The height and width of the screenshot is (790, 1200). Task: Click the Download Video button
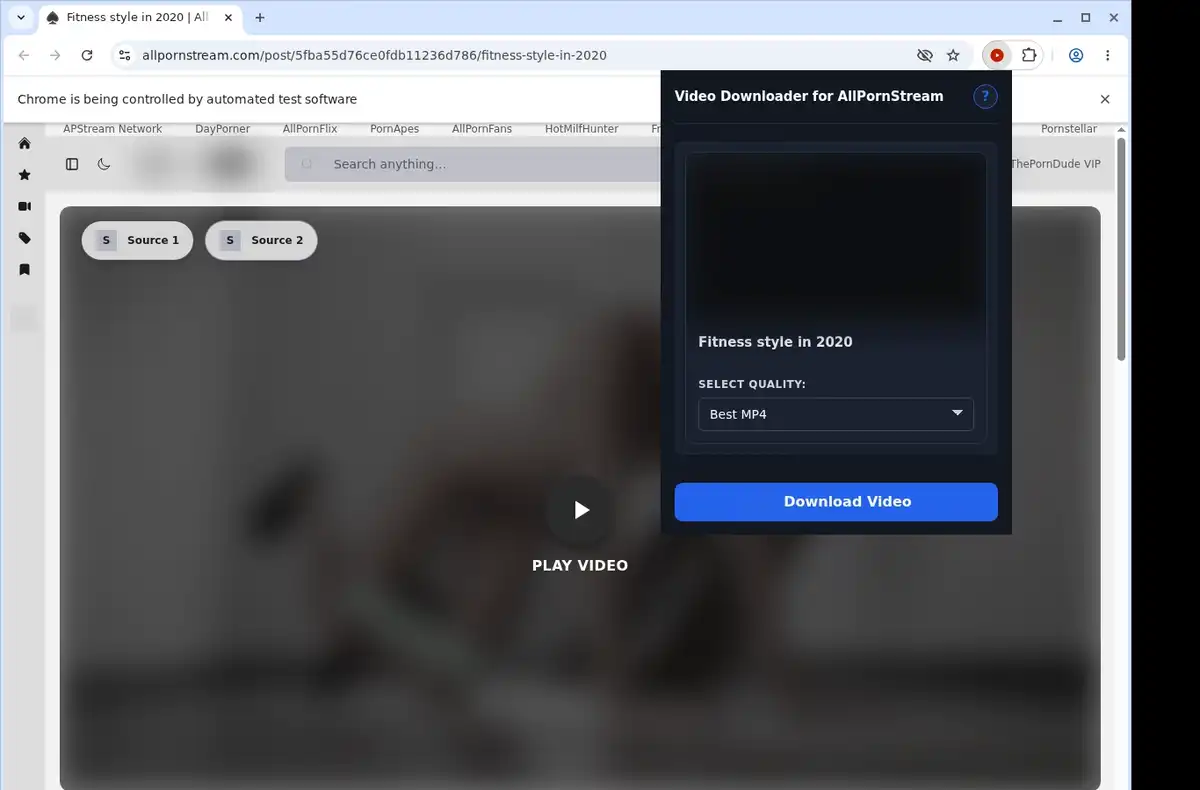[x=836, y=502]
